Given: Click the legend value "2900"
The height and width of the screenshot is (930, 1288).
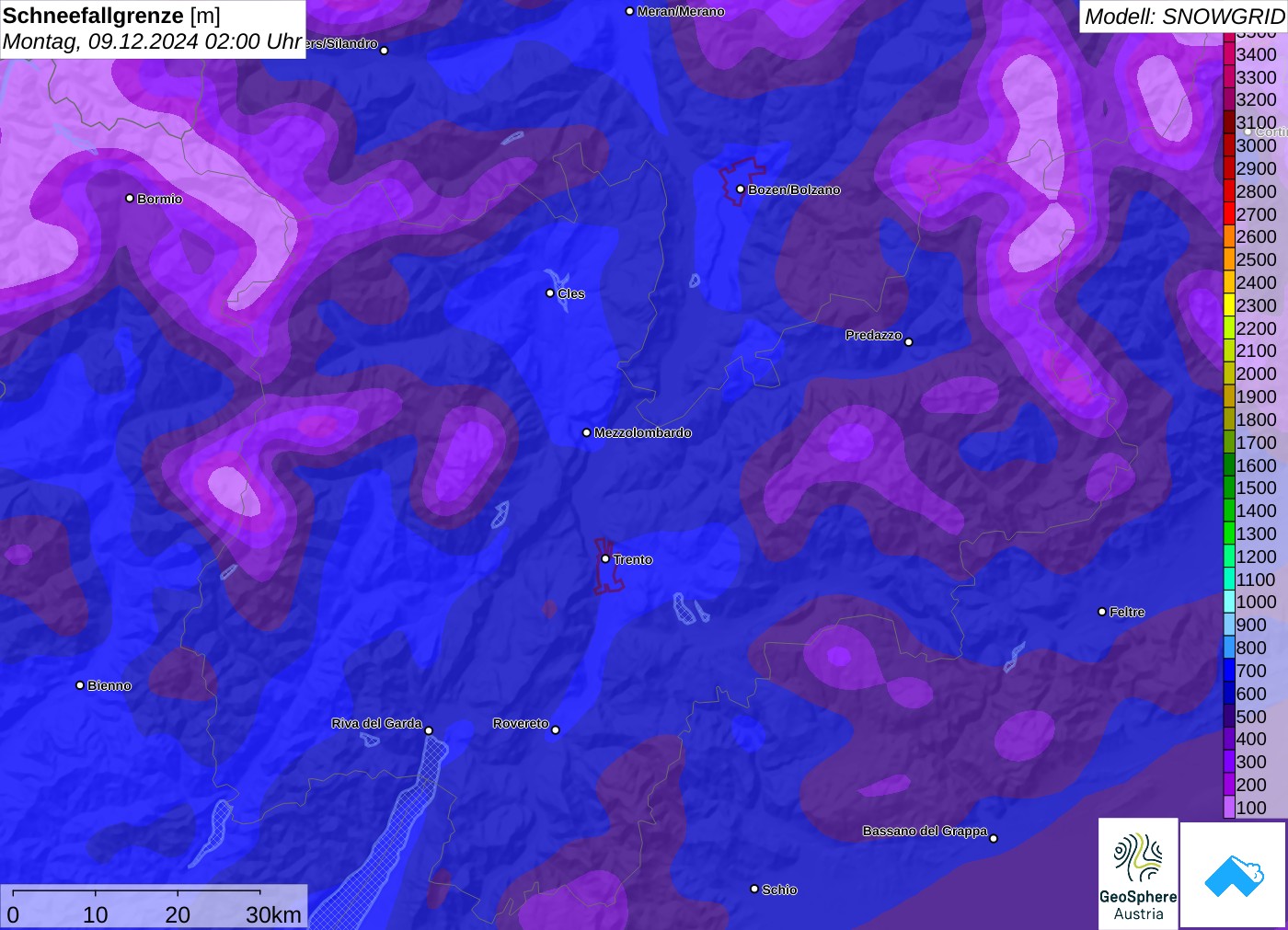Looking at the screenshot, I should tap(1257, 168).
